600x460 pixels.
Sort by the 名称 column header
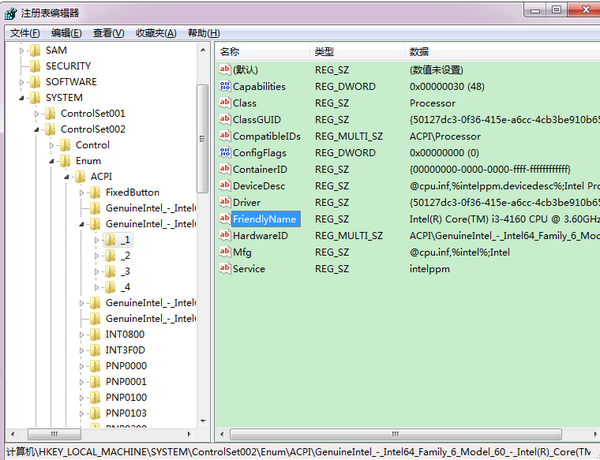pyautogui.click(x=262, y=51)
